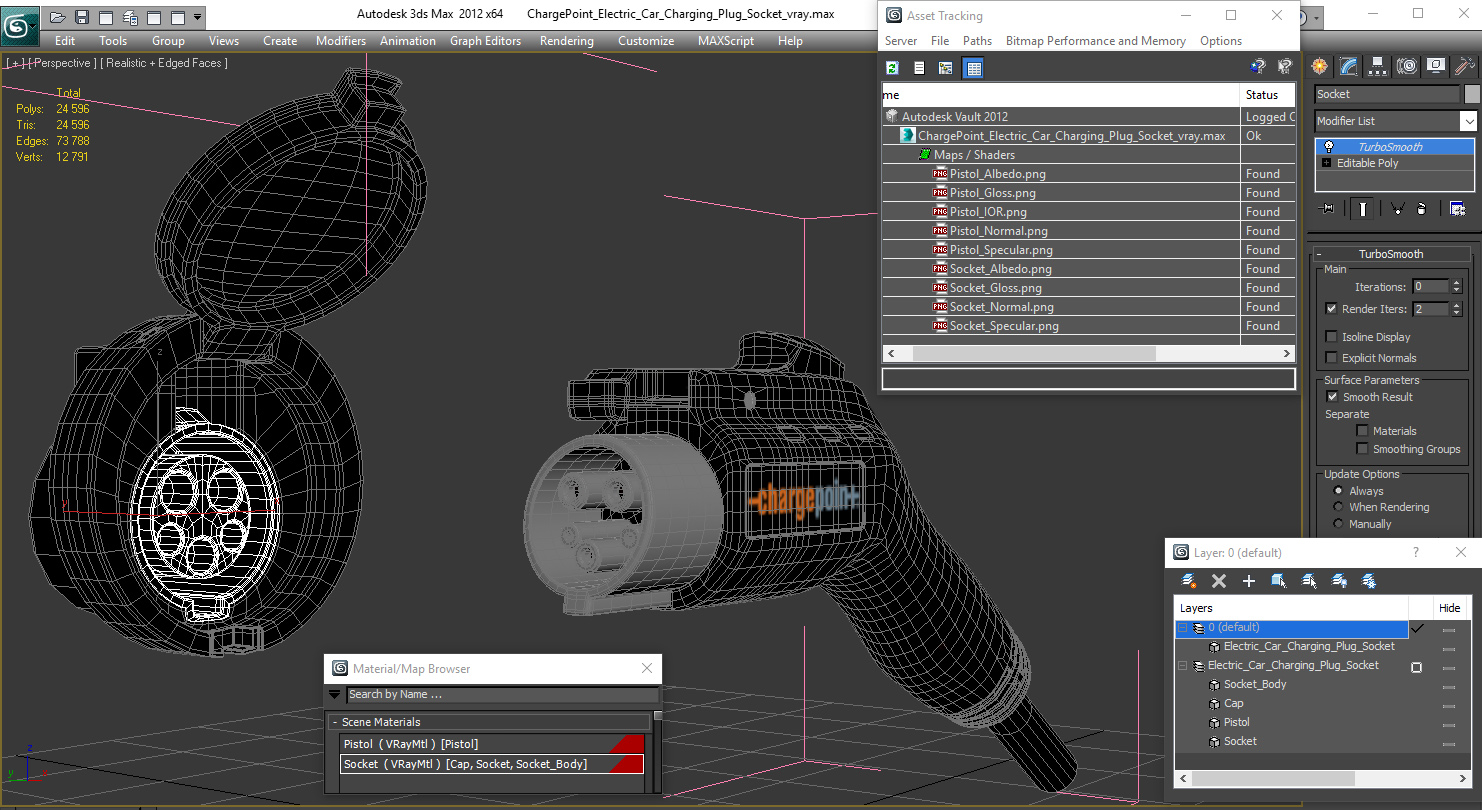Open the Motion command panel tab
1482x810 pixels.
1407,66
